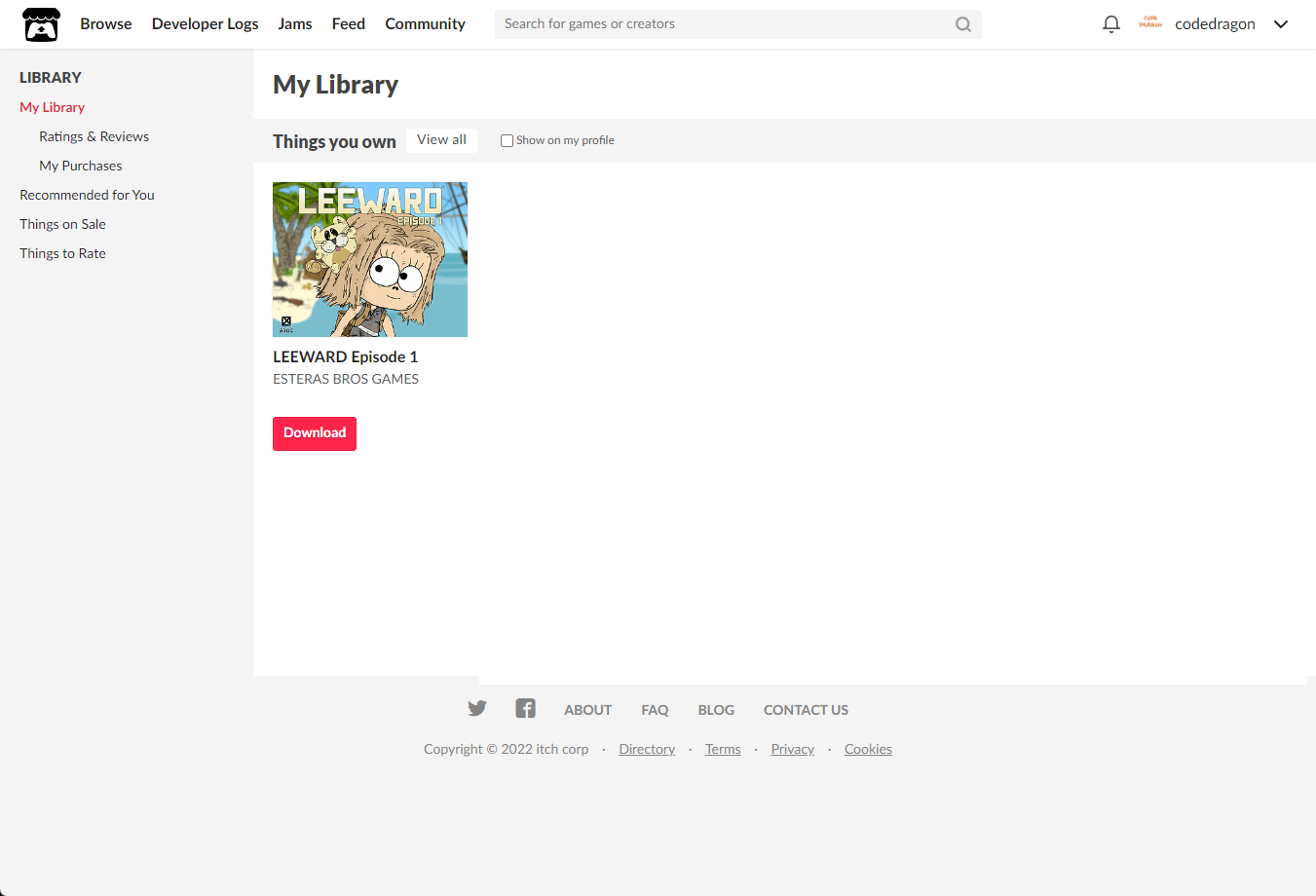Screen dimensions: 1316x896
Task: Open the Browse menu
Action: point(106,23)
